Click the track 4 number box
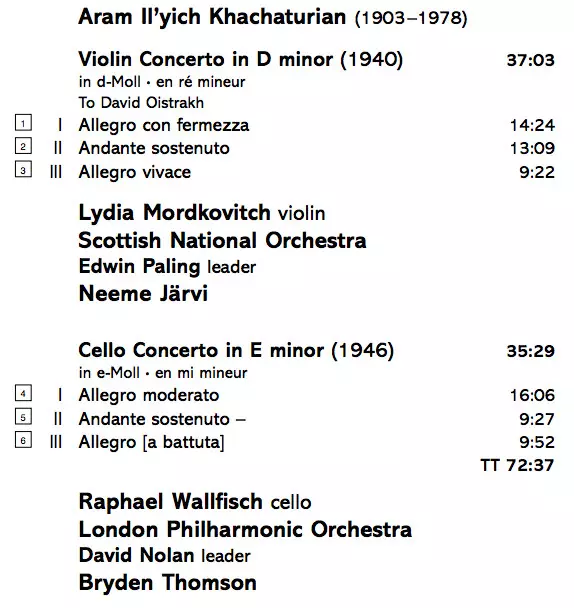 pos(23,393)
